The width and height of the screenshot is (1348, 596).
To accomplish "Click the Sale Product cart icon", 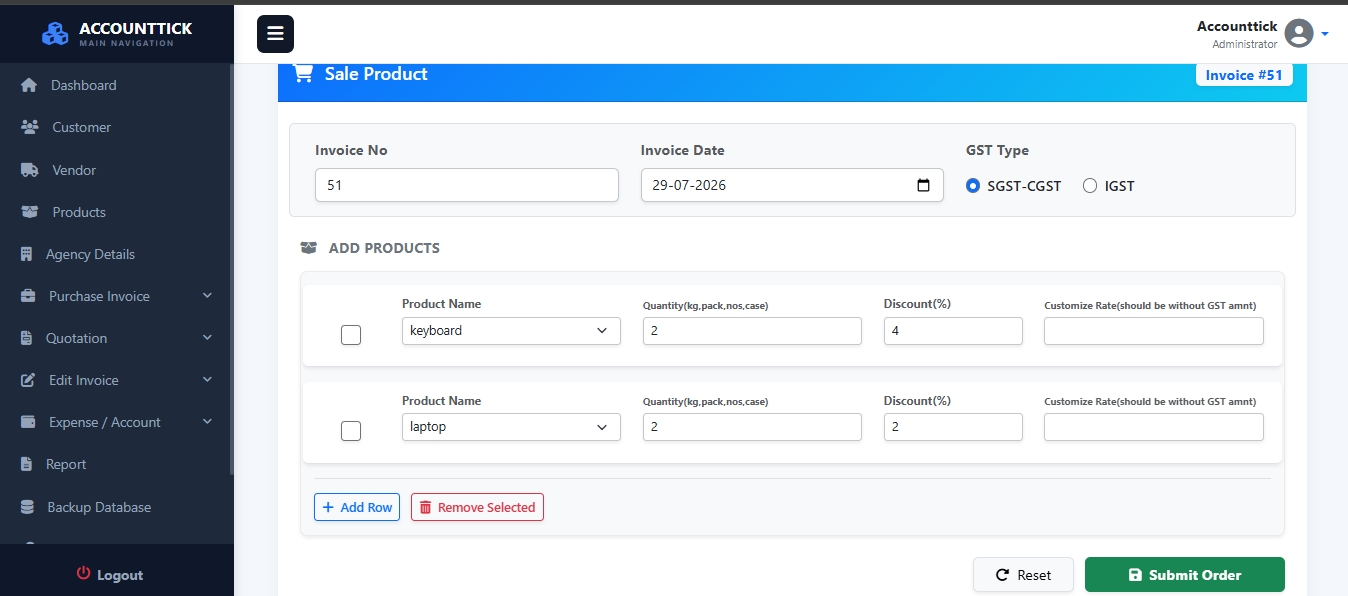I will (x=302, y=73).
